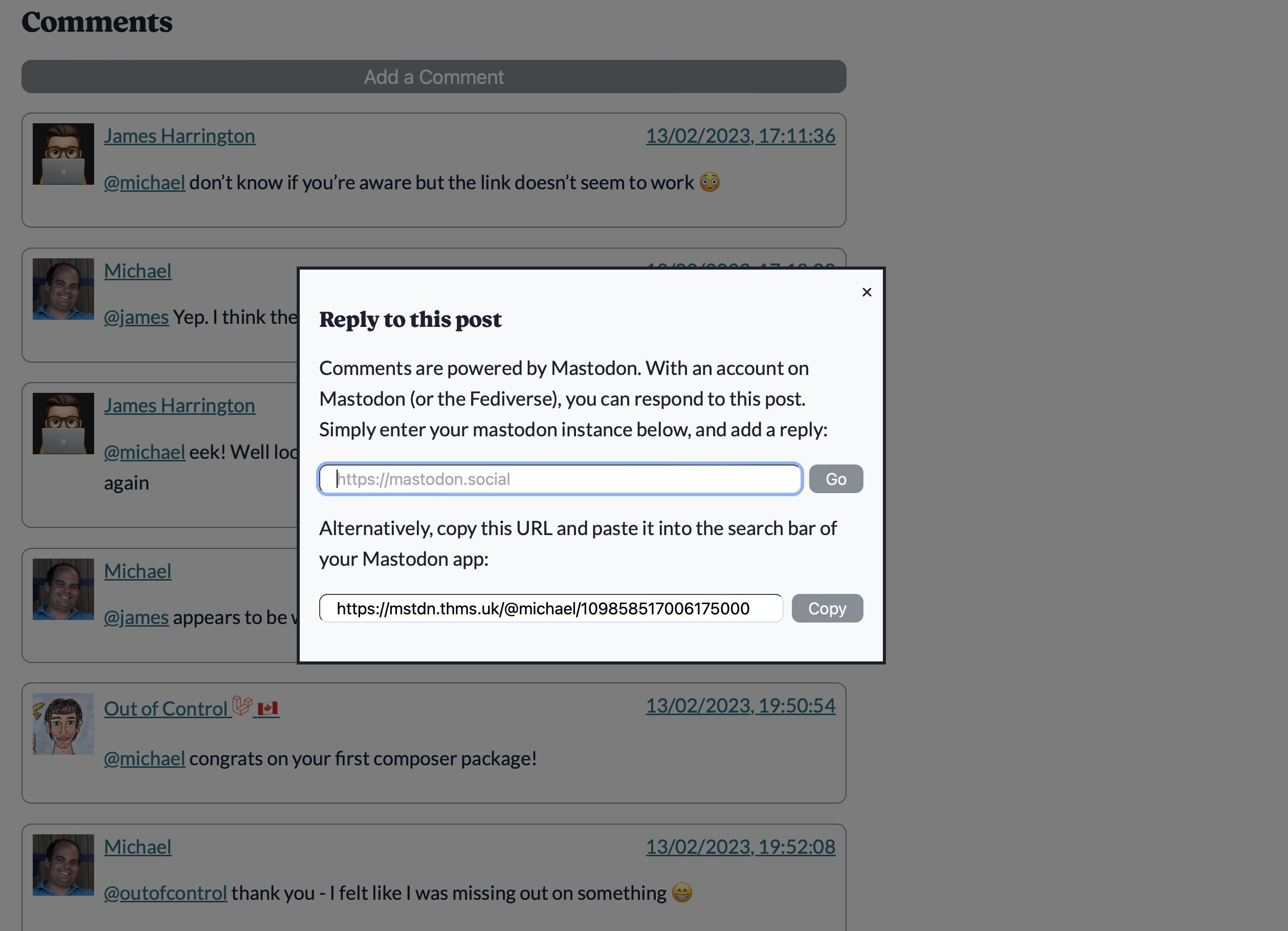Click the Michael profile avatar icon
1288x931 pixels.
click(x=62, y=289)
